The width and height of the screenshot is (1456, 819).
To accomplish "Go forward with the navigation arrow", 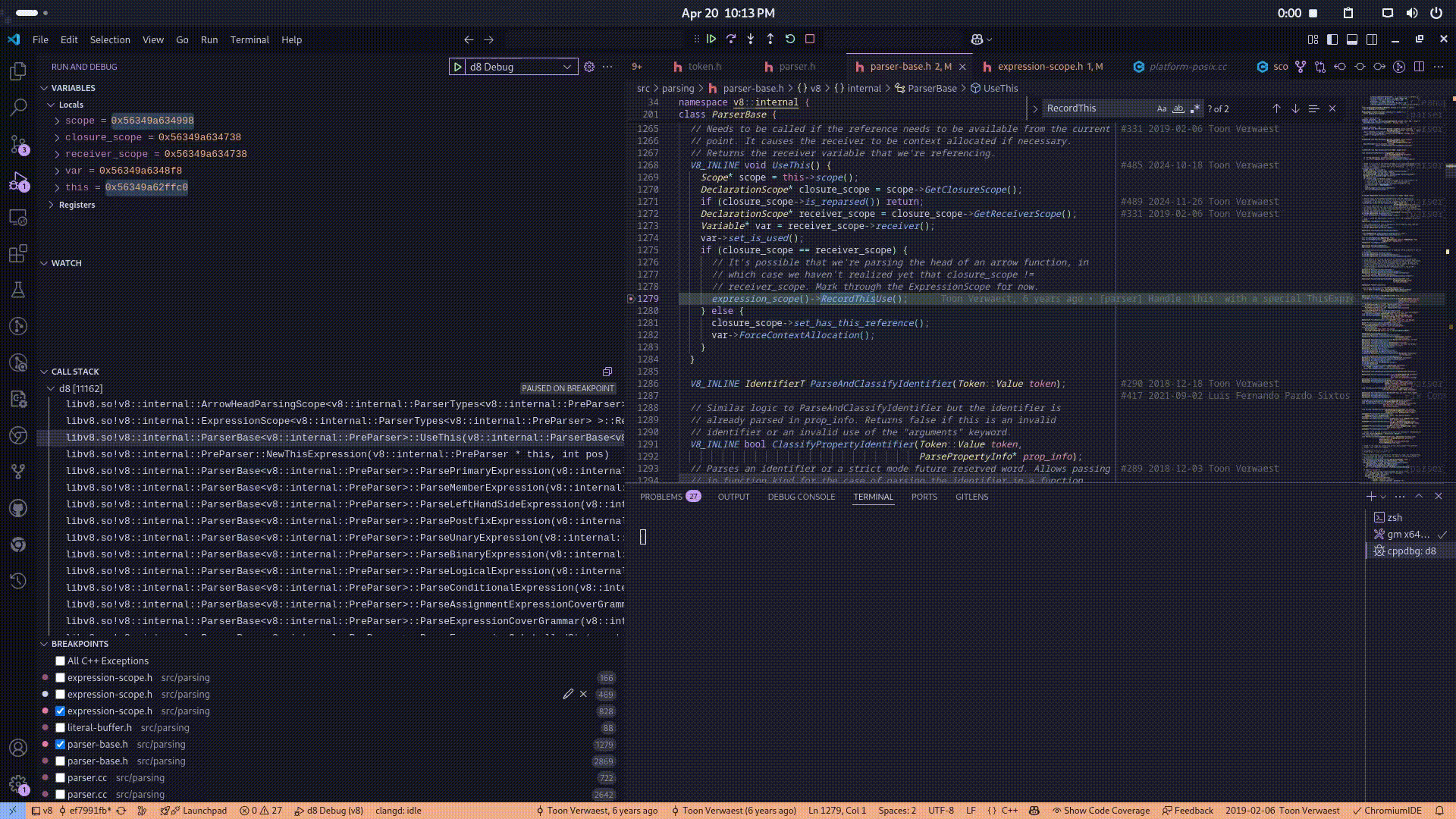I will pyautogui.click(x=488, y=39).
